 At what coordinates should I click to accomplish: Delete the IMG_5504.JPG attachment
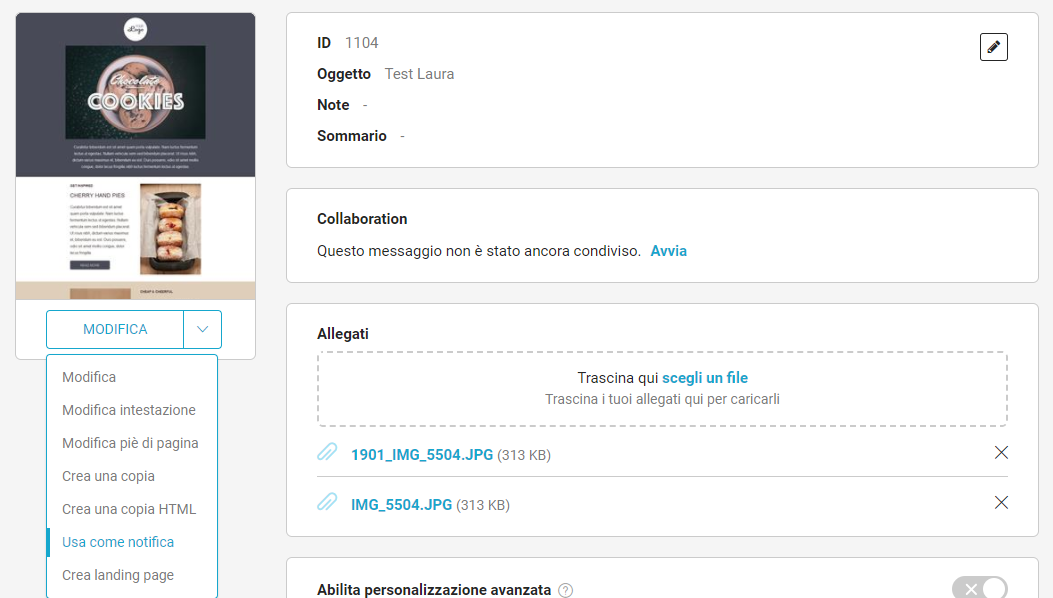pyautogui.click(x=1001, y=503)
